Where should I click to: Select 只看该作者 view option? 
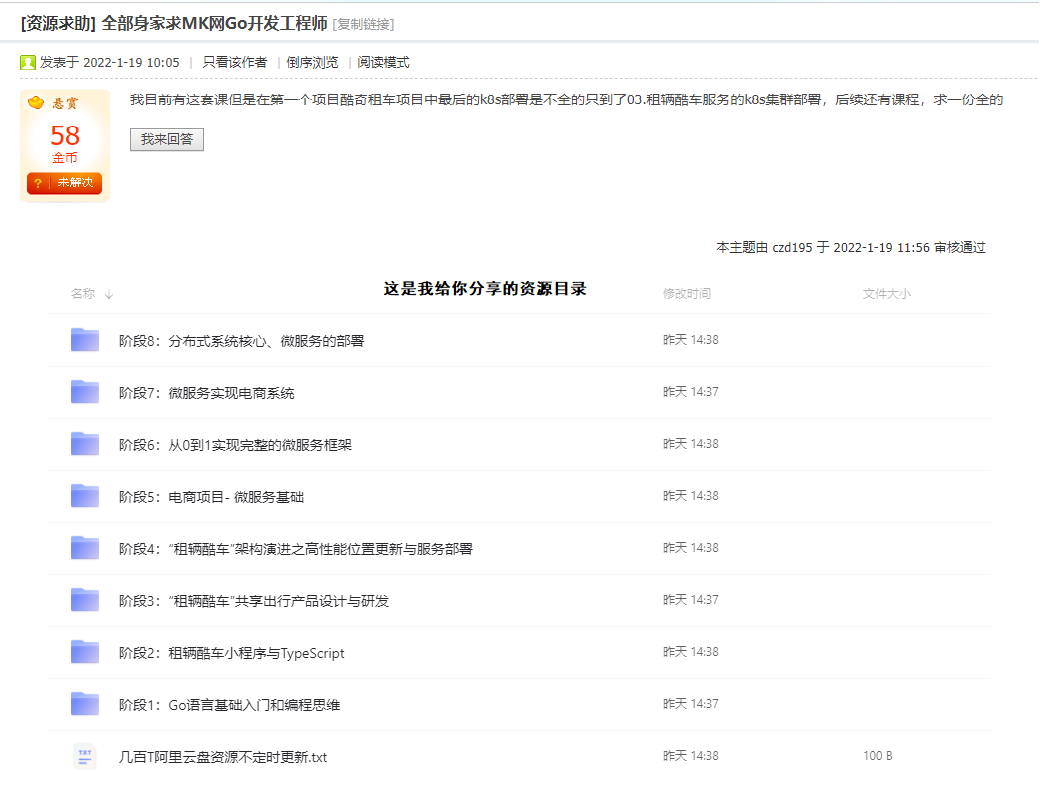point(234,63)
